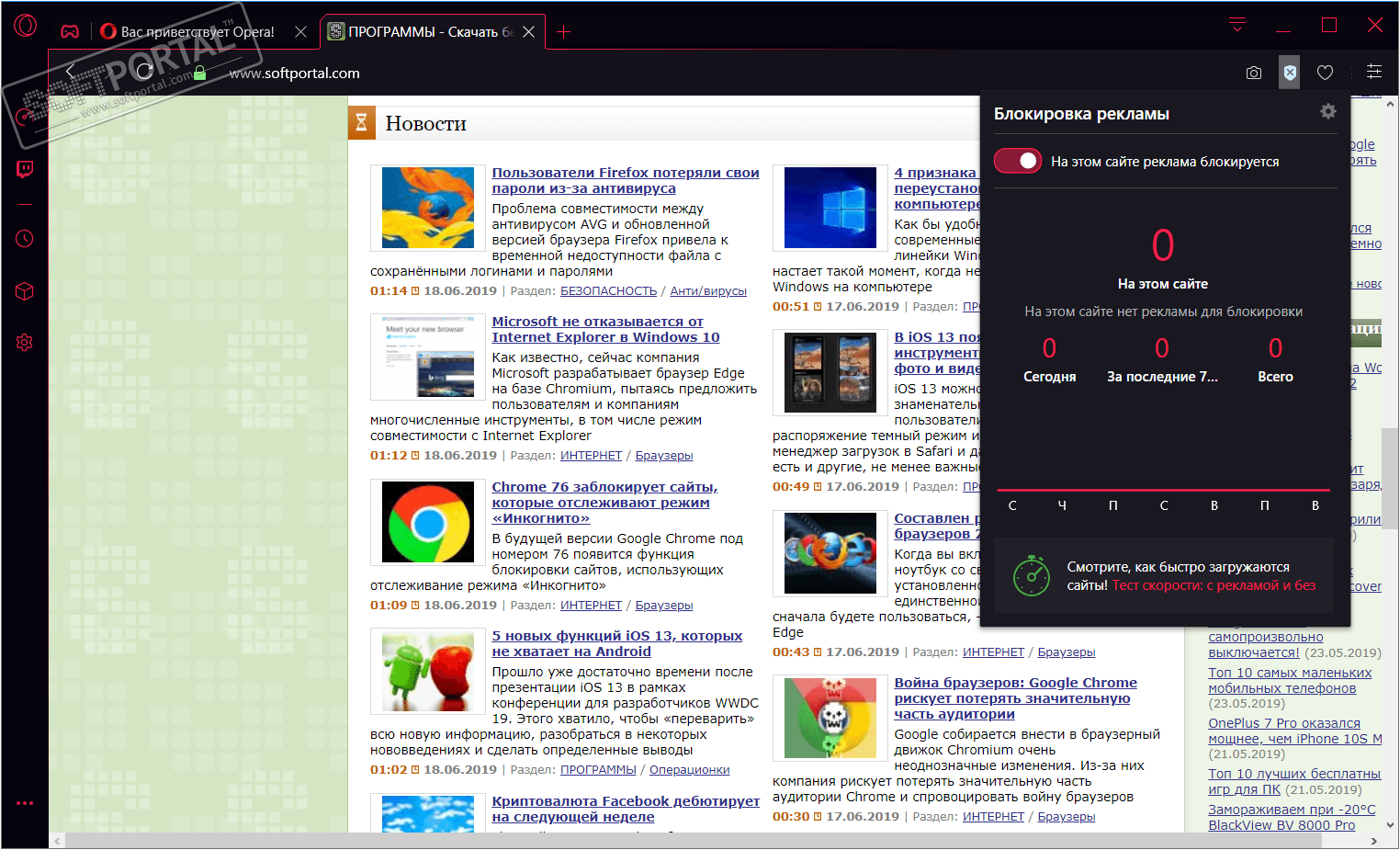Open Easy Setup sliders icon
This screenshot has height=850, width=1400.
pyautogui.click(x=1374, y=72)
